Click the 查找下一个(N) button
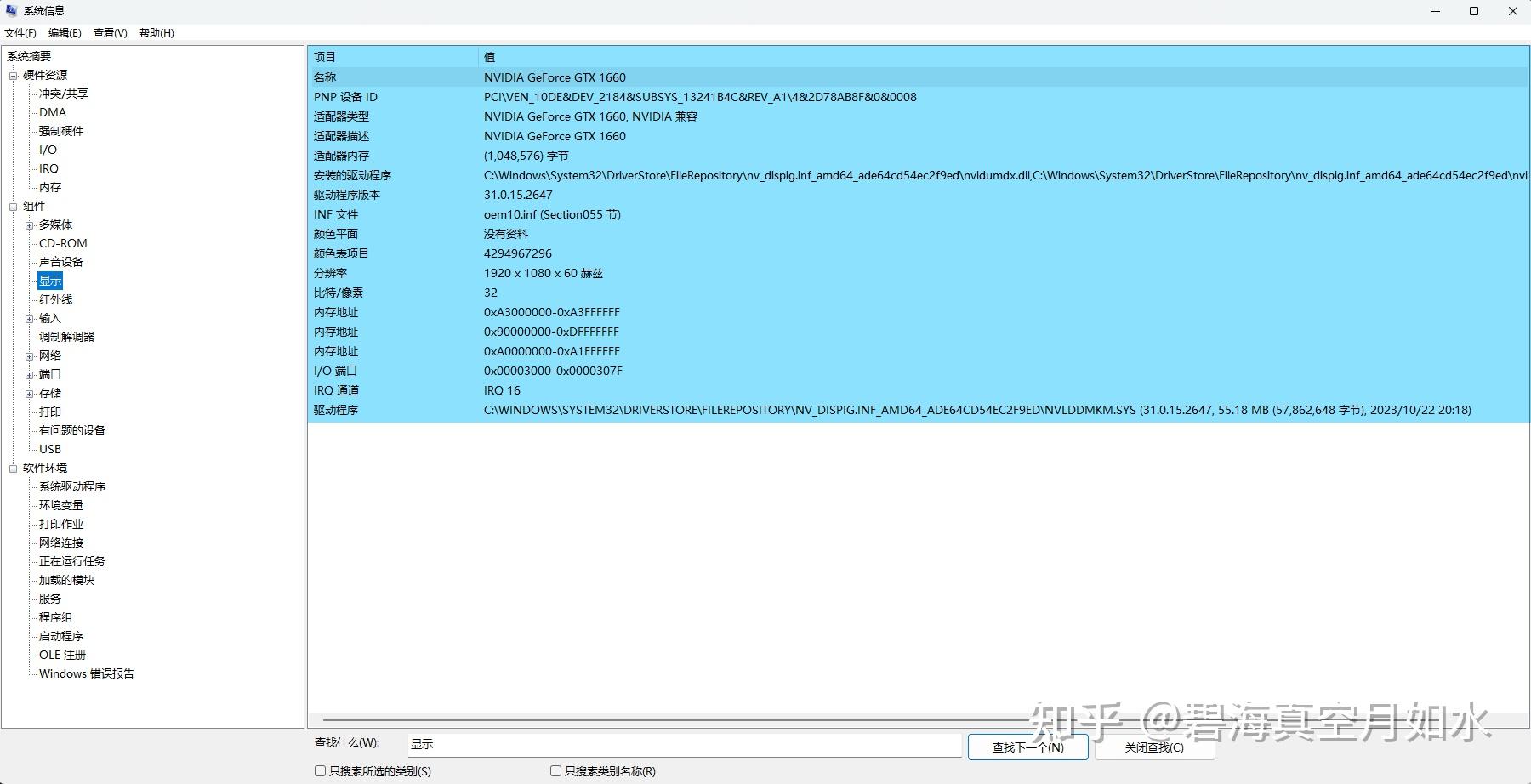 pos(1027,747)
